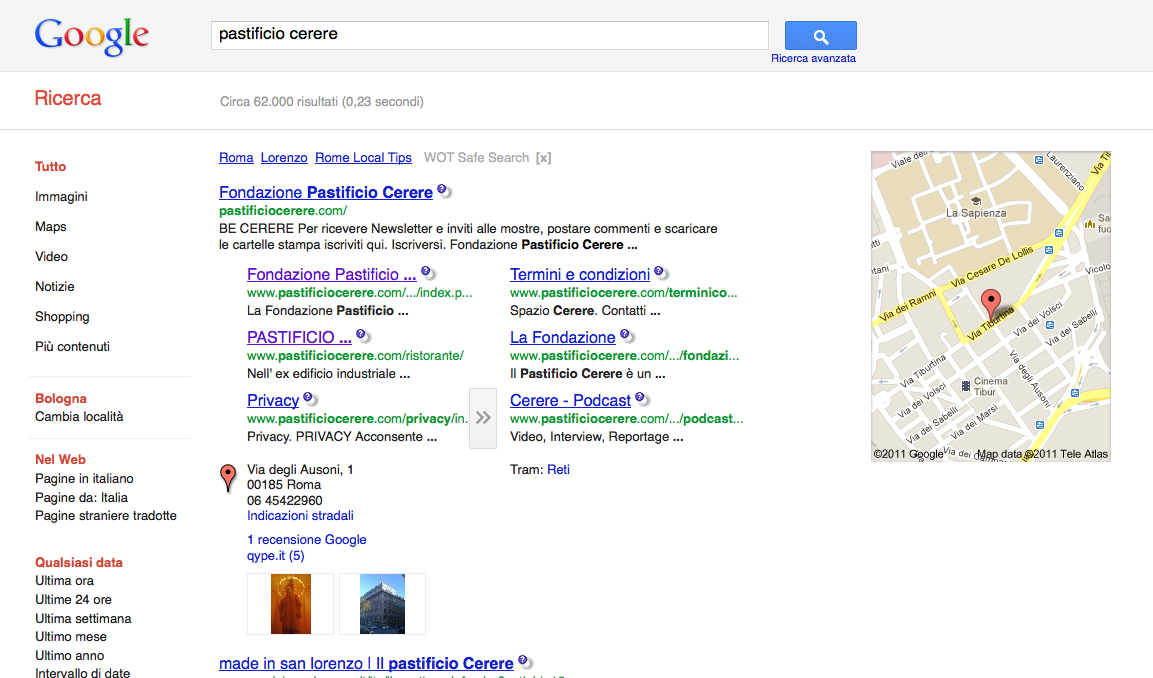The height and width of the screenshot is (678, 1153).
Task: Click the search box with pastificio cerere
Action: point(490,35)
